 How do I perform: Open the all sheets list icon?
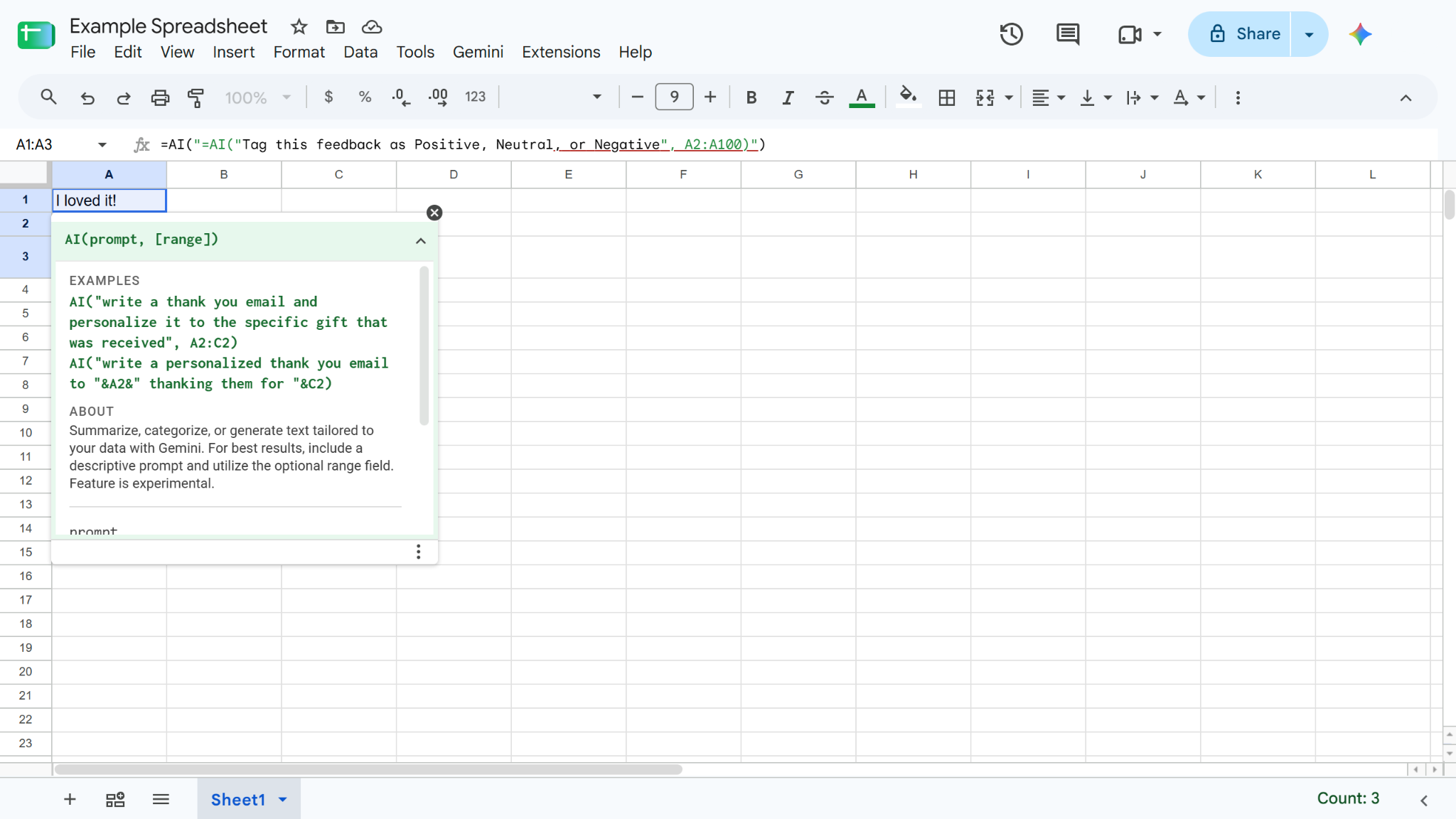[161, 799]
